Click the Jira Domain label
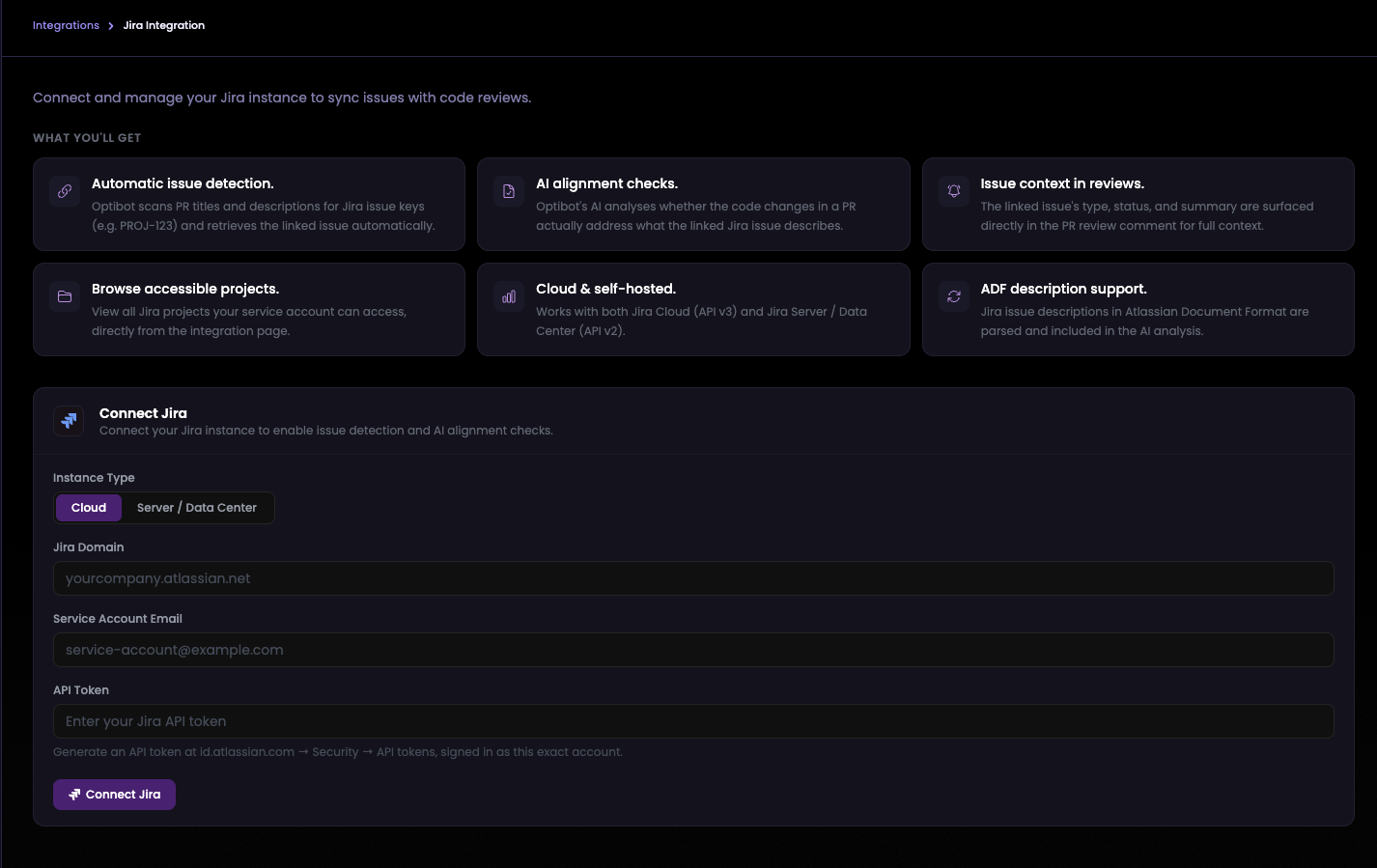This screenshot has width=1377, height=868. (x=88, y=547)
